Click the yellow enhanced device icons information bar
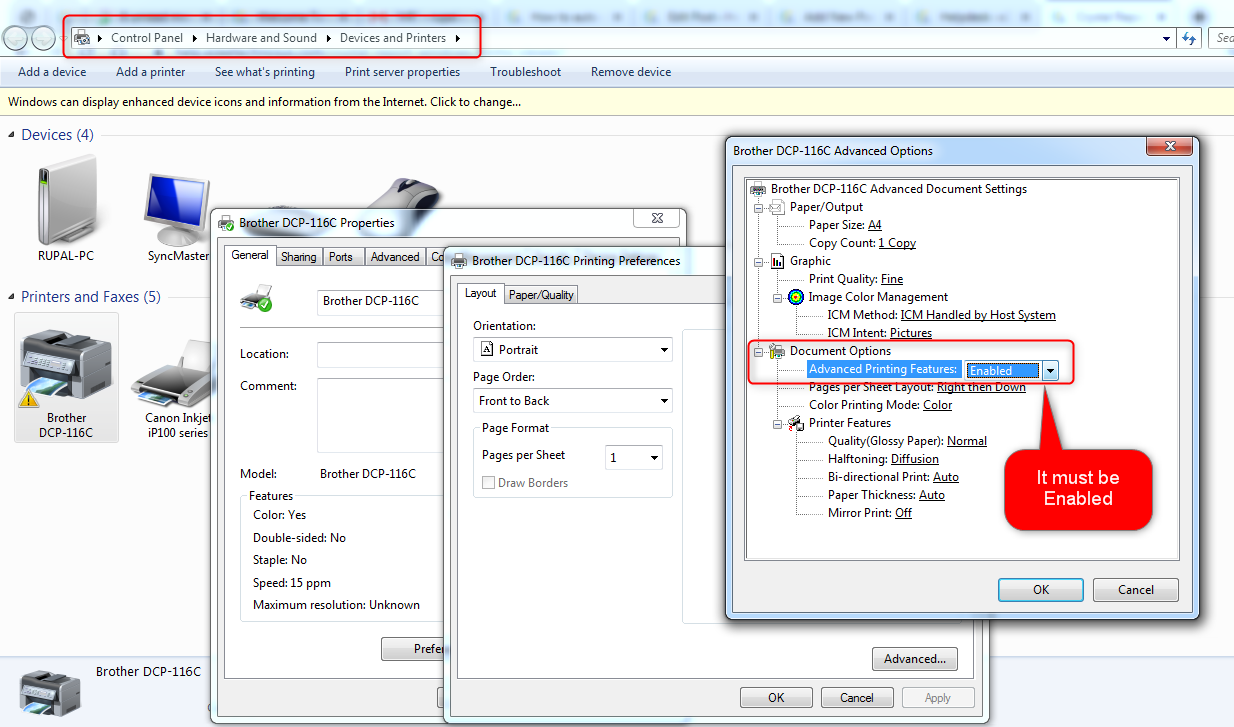This screenshot has height=727, width=1234. (x=617, y=102)
